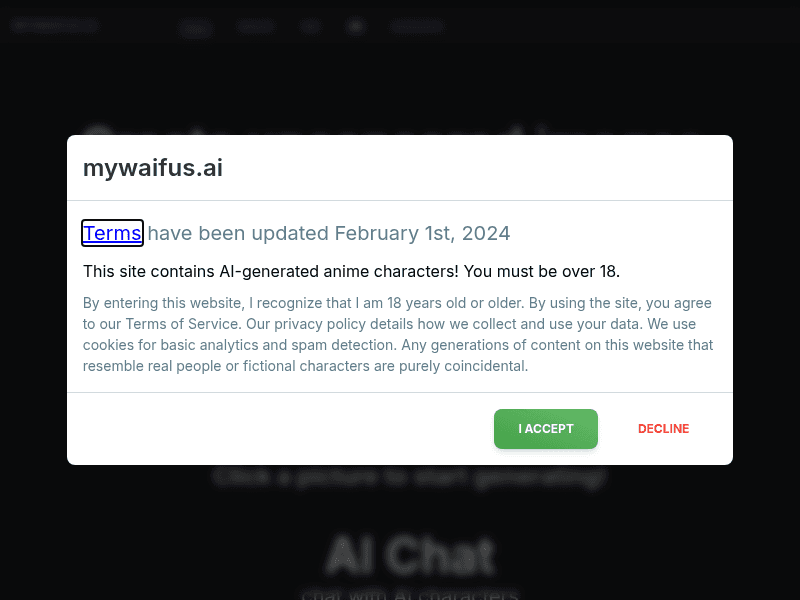Click the blurred 'Chat with AI characters' text
Screen dimensions: 800x600
click(410, 594)
